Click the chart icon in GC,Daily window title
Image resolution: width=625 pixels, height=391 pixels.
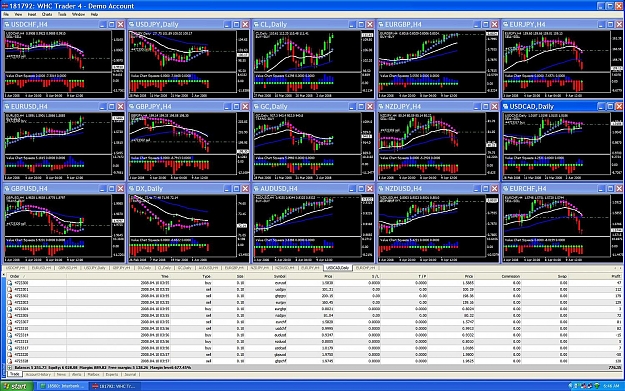point(256,107)
